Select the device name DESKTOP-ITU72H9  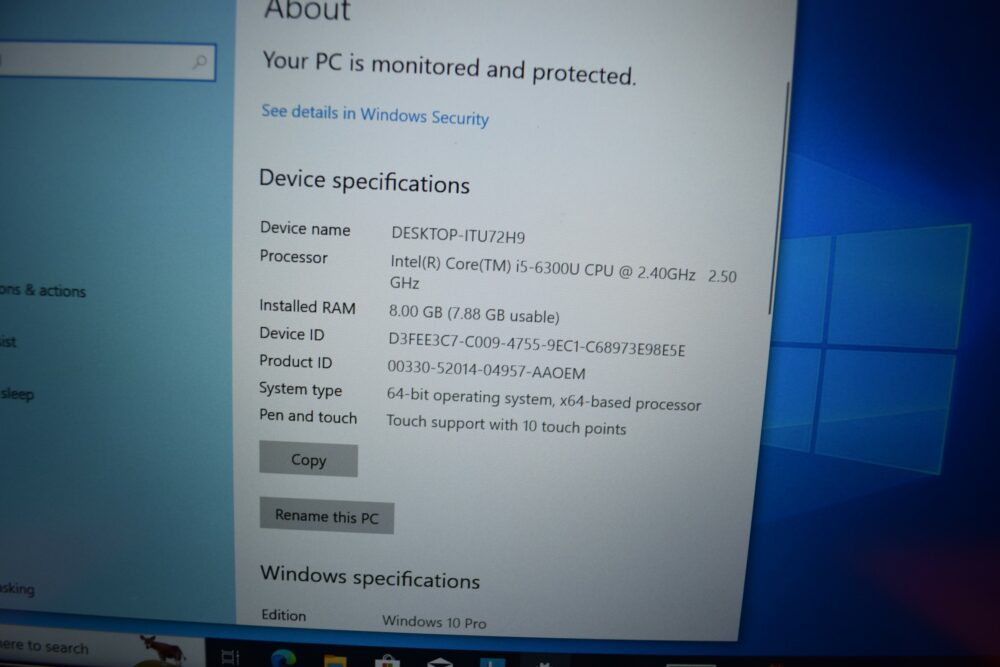point(458,235)
